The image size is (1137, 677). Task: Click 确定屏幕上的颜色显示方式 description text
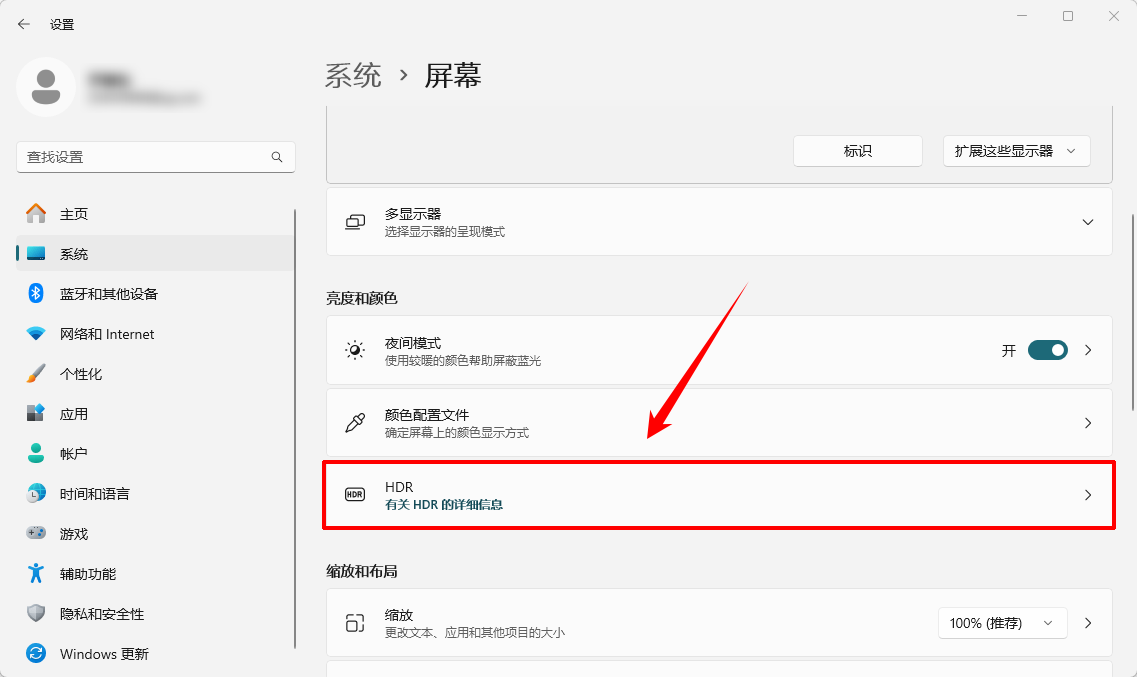tap(457, 433)
